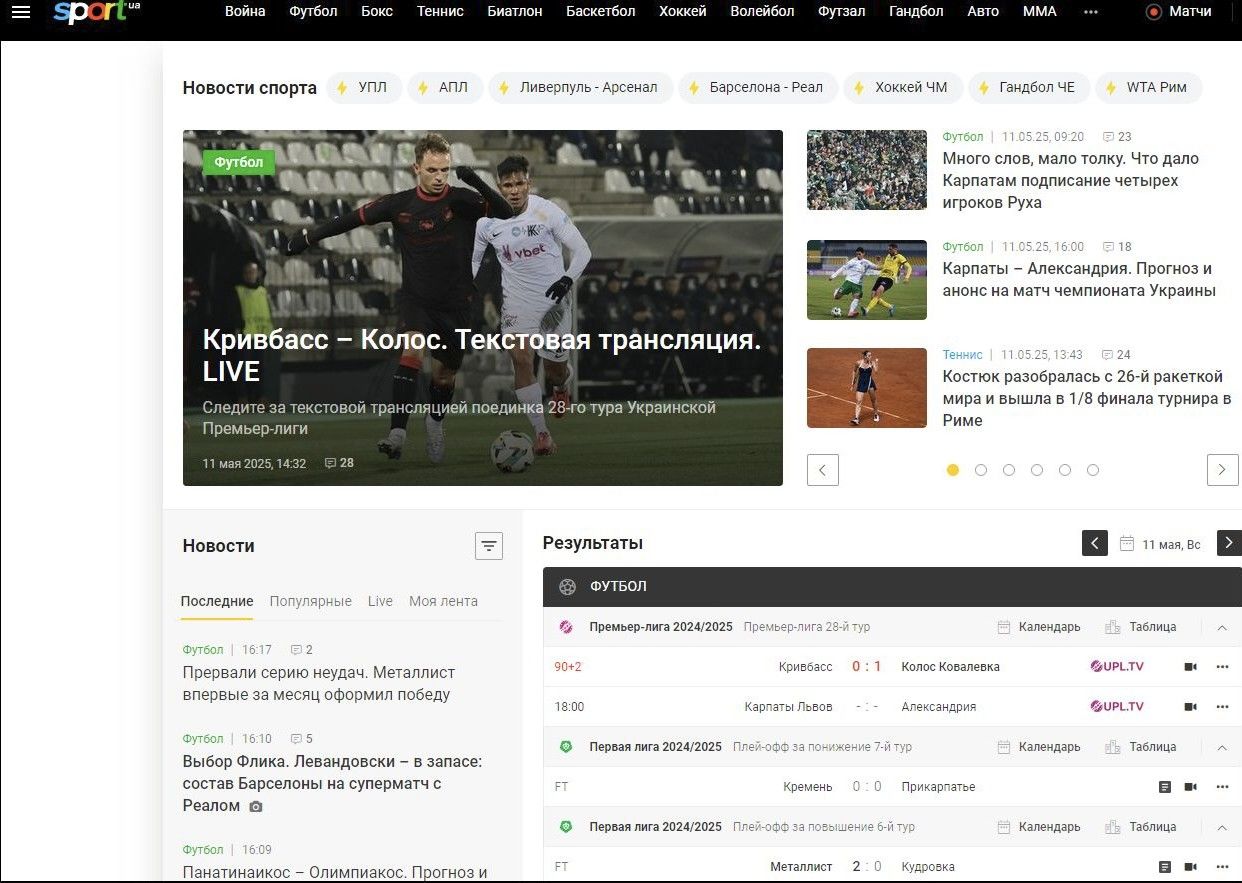Select the sixth carousel dot
Image resolution: width=1242 pixels, height=883 pixels.
click(1093, 470)
